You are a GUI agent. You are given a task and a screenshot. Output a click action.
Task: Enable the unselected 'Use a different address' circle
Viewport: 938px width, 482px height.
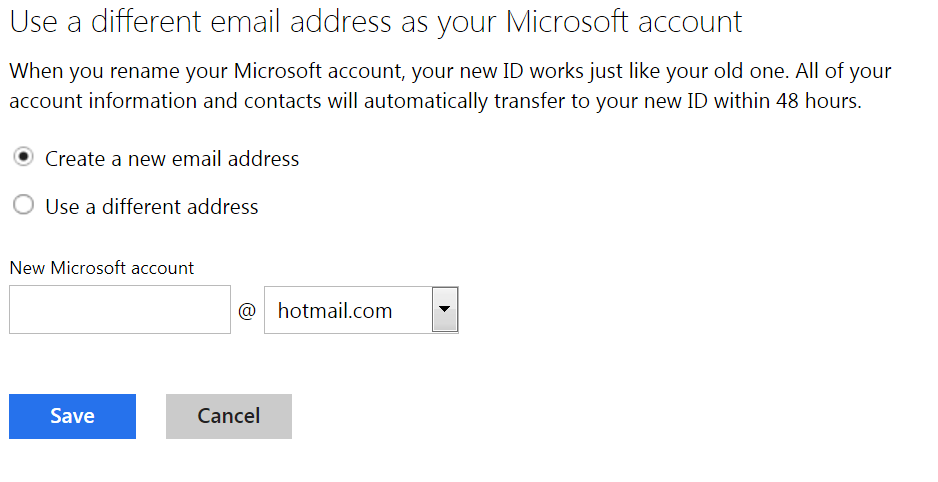(x=23, y=206)
